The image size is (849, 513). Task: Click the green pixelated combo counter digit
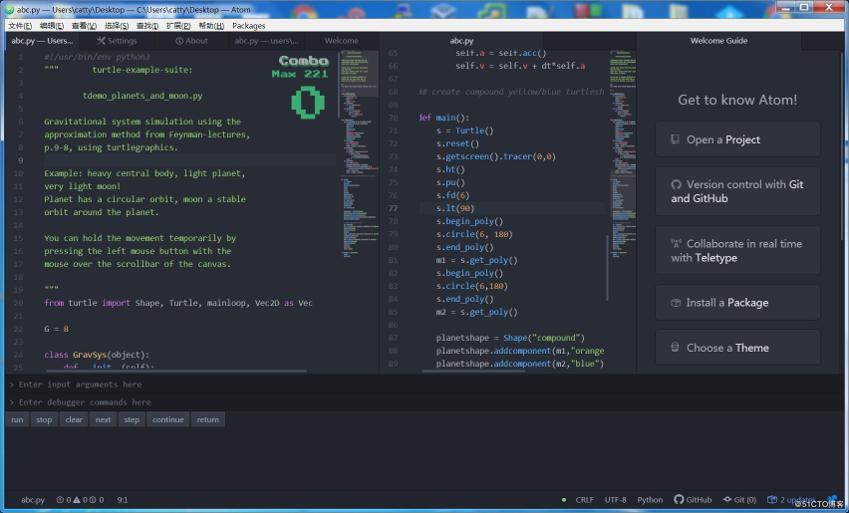tap(308, 102)
